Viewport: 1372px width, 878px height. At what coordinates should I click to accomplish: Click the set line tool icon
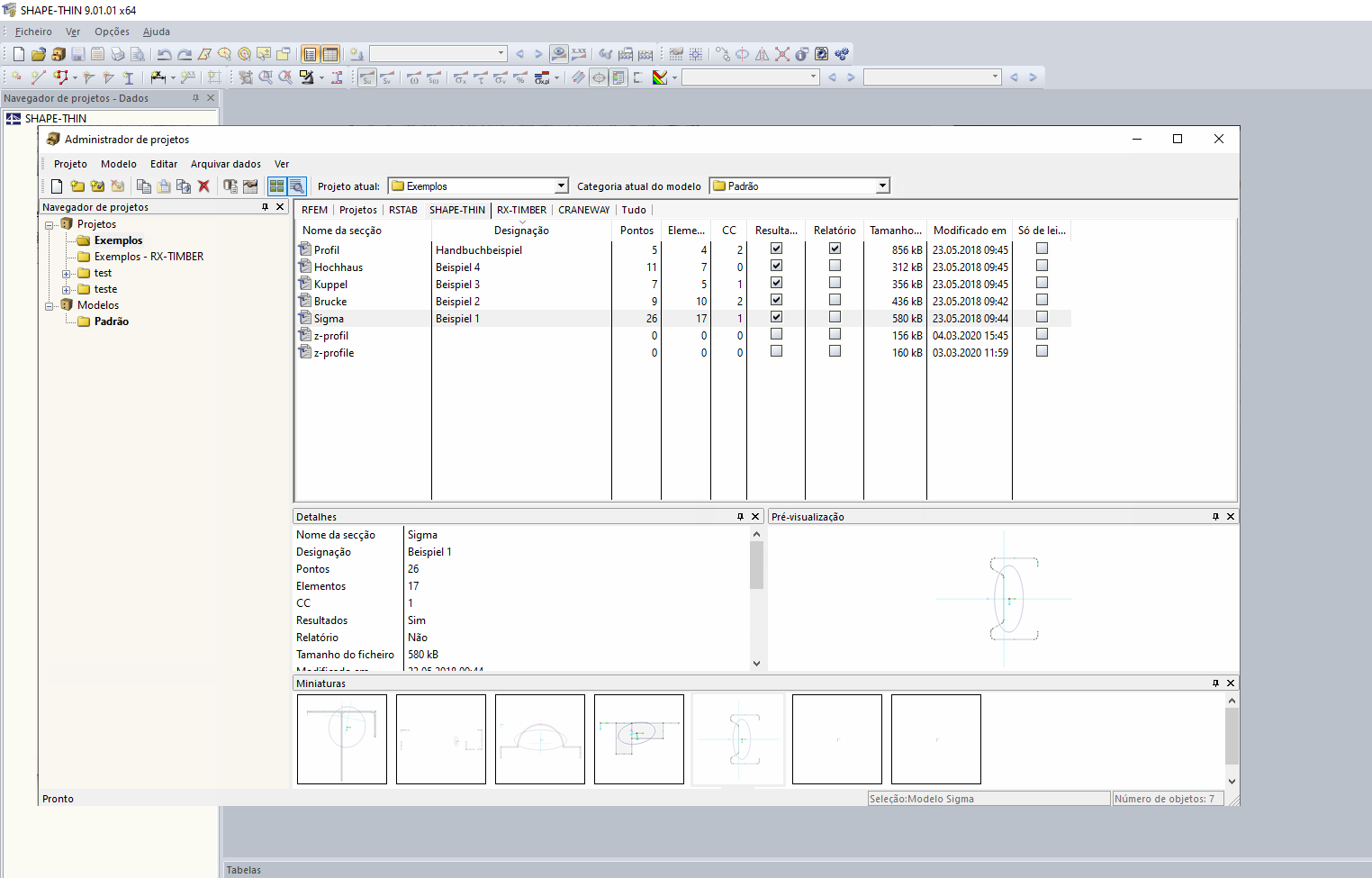39,77
